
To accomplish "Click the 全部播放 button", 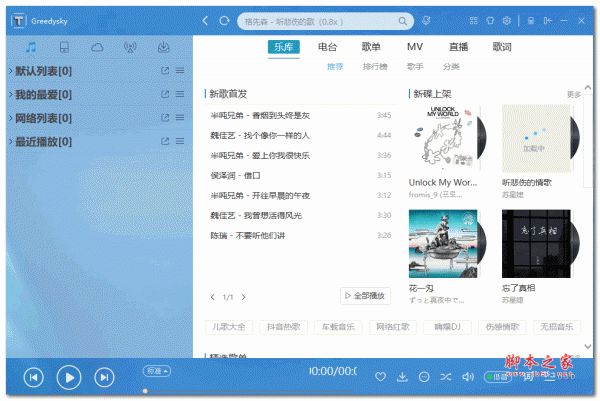I will coord(365,296).
